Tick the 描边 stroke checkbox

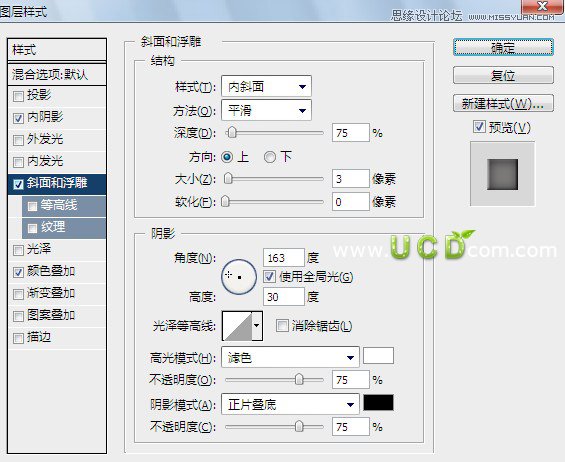point(18,338)
